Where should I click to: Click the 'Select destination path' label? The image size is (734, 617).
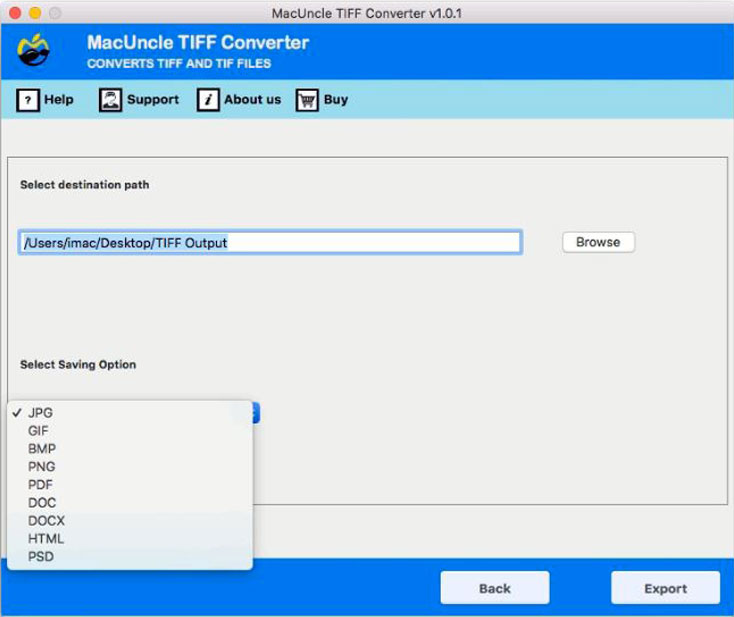pyautogui.click(x=85, y=185)
